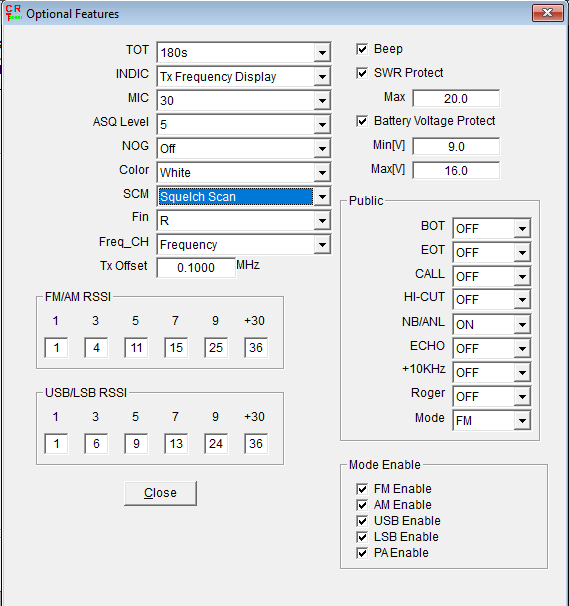569x606 pixels.
Task: Click USB/LSB RSSI field for +30
Action: pyautogui.click(x=256, y=443)
